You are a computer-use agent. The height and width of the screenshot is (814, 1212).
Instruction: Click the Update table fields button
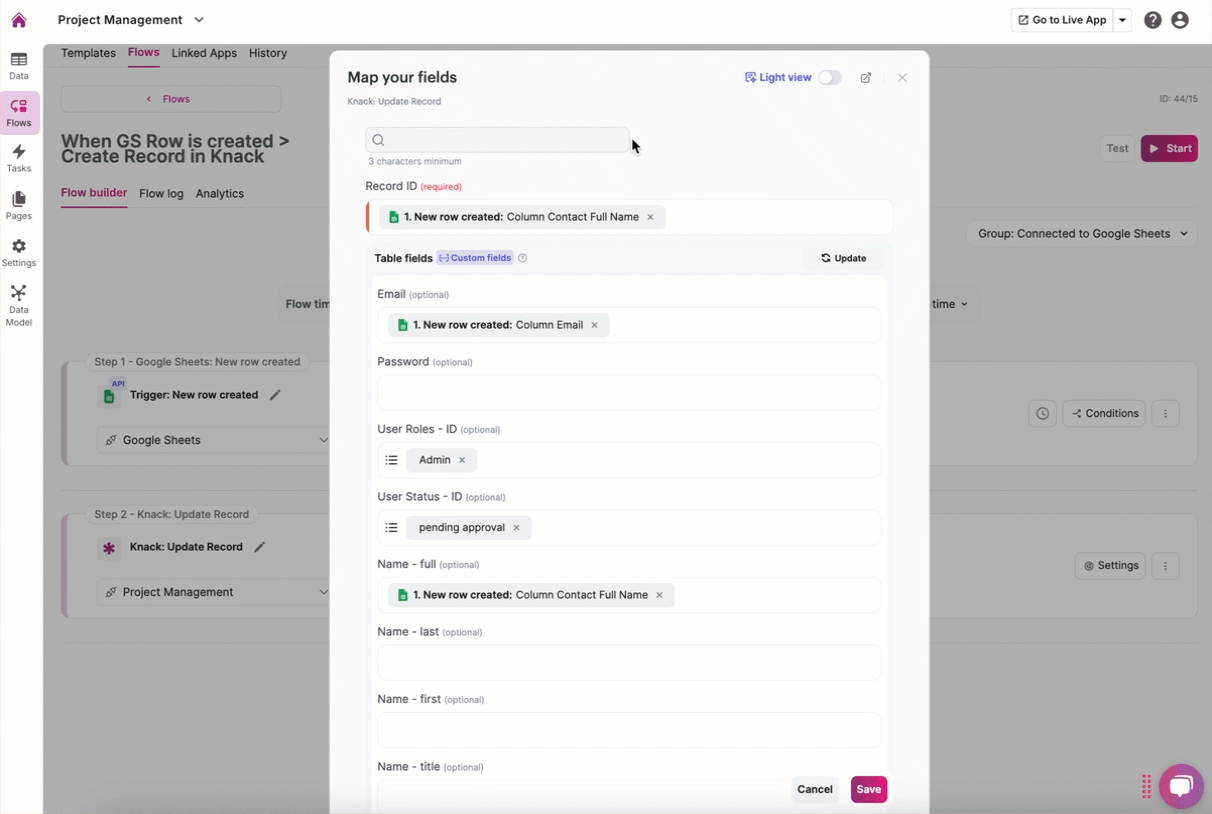(x=843, y=258)
